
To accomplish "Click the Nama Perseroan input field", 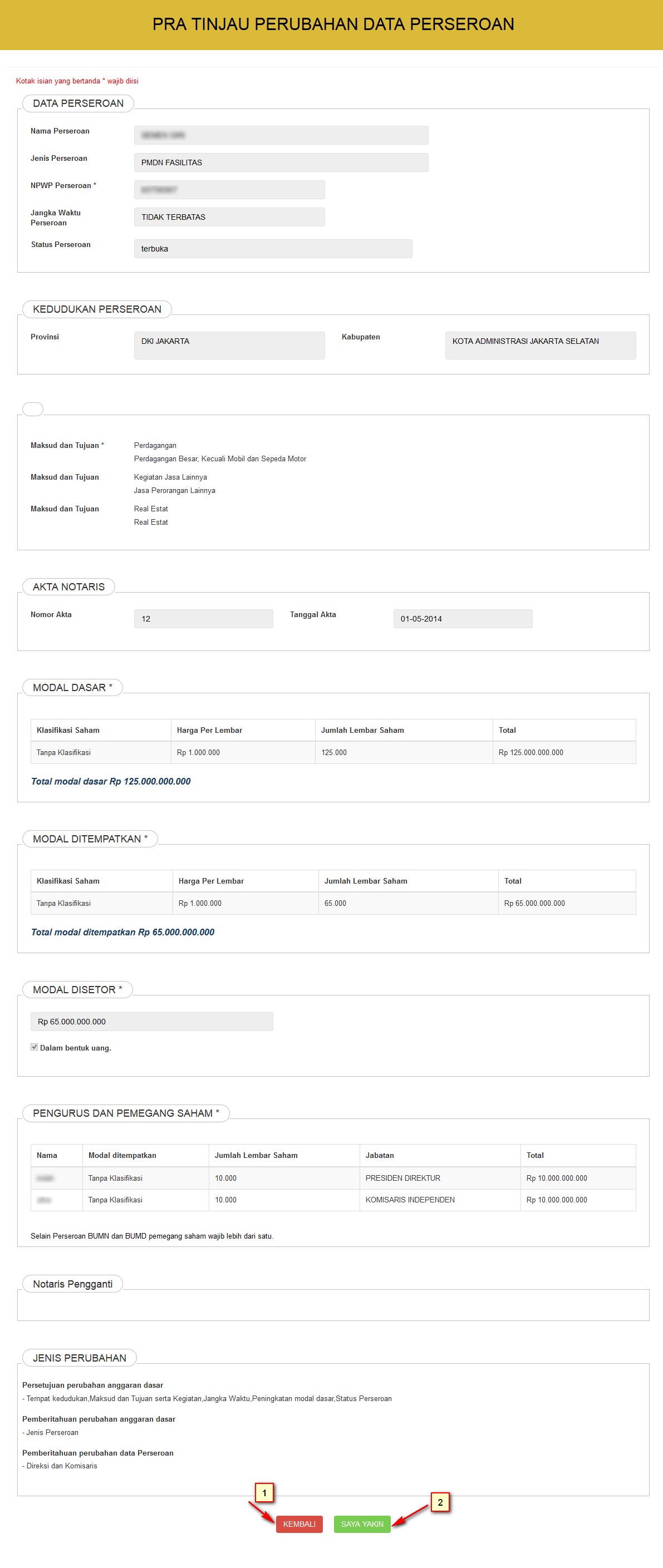I will tap(281, 135).
